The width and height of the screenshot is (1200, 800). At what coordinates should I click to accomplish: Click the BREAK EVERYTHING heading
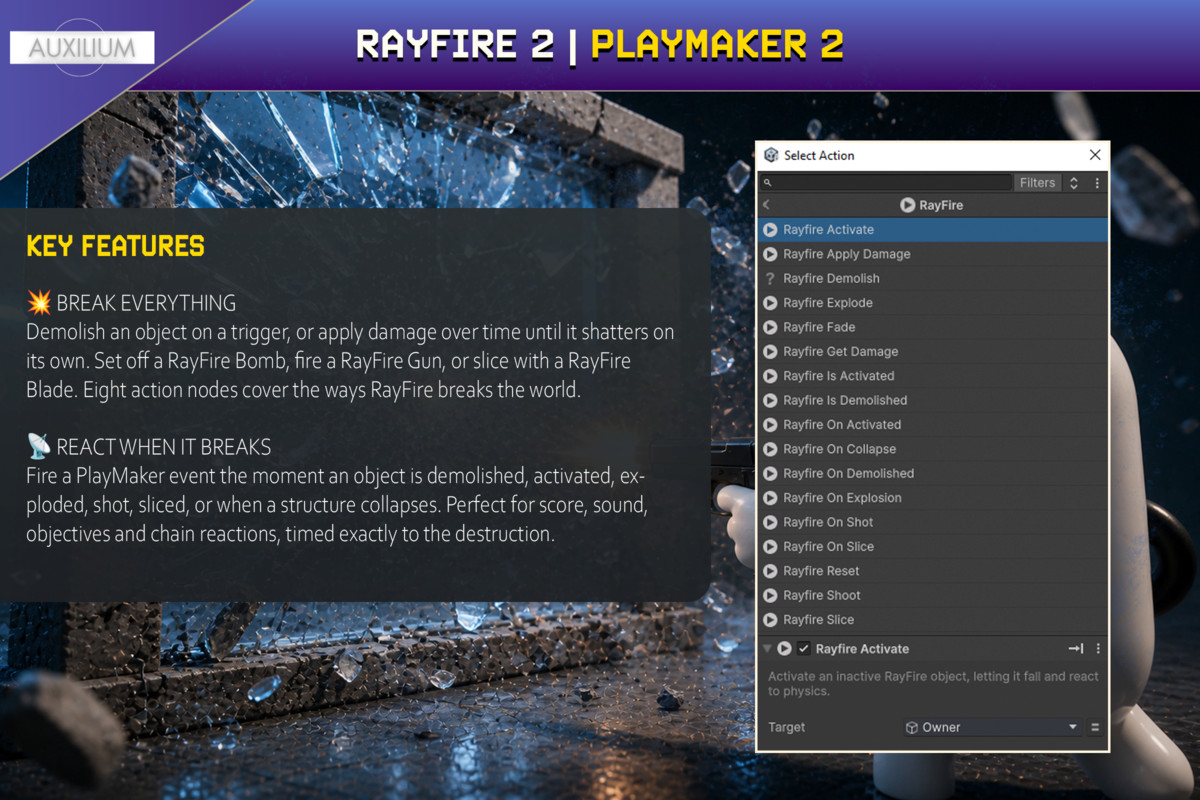146,303
